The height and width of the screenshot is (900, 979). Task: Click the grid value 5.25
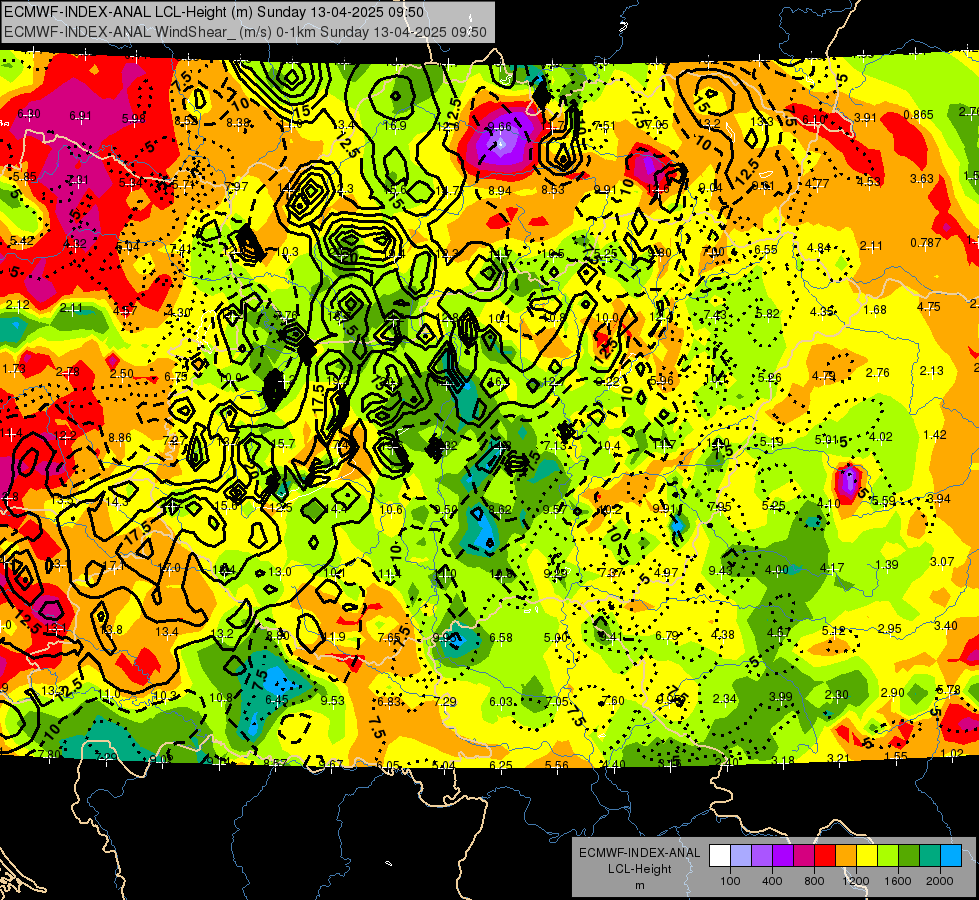pyautogui.click(x=774, y=506)
